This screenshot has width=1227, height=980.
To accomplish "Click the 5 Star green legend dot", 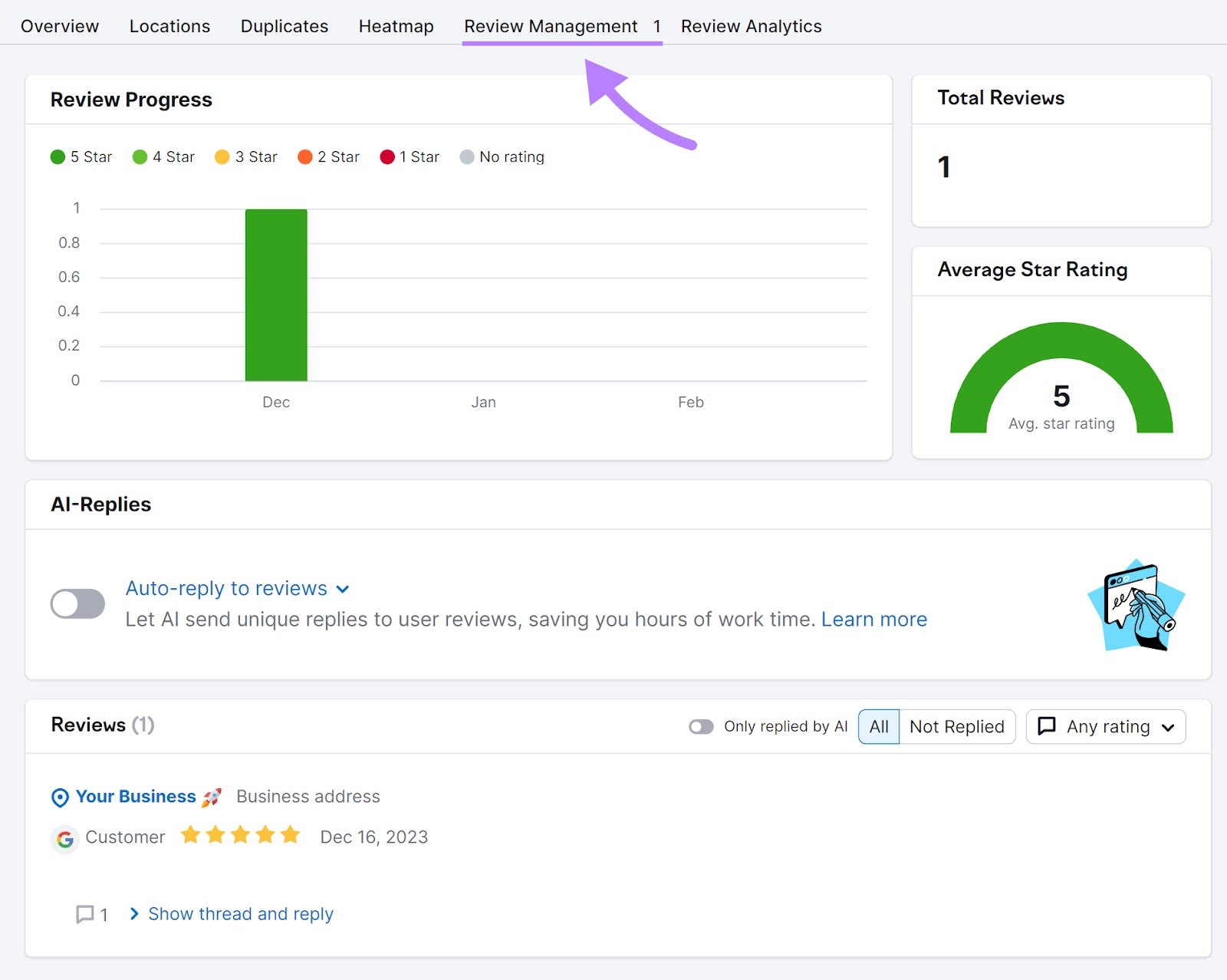I will coord(58,156).
